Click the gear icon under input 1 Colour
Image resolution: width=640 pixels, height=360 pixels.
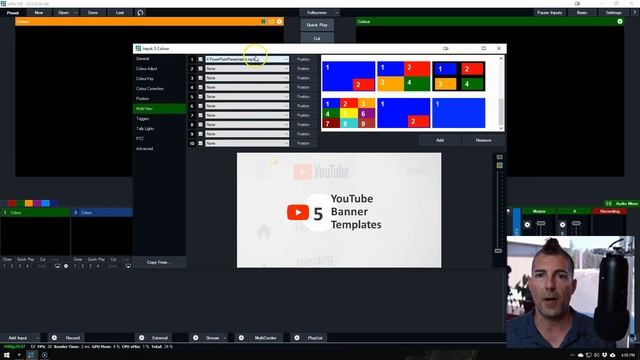66,266
